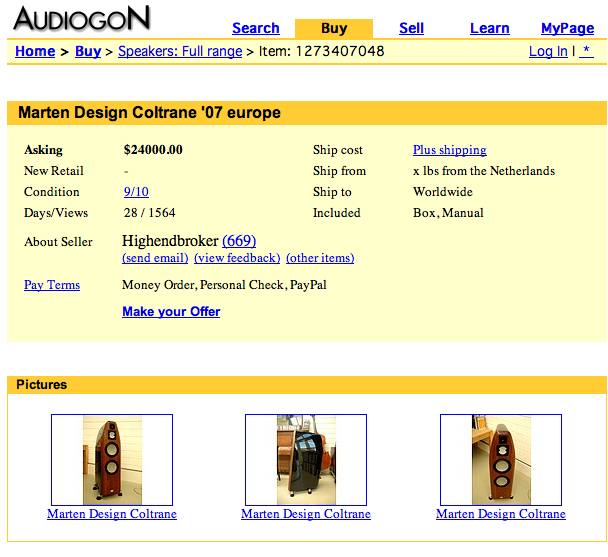Click 'x lbs from the Netherlands' text
The width and height of the screenshot is (608, 557).
pyautogui.click(x=484, y=171)
